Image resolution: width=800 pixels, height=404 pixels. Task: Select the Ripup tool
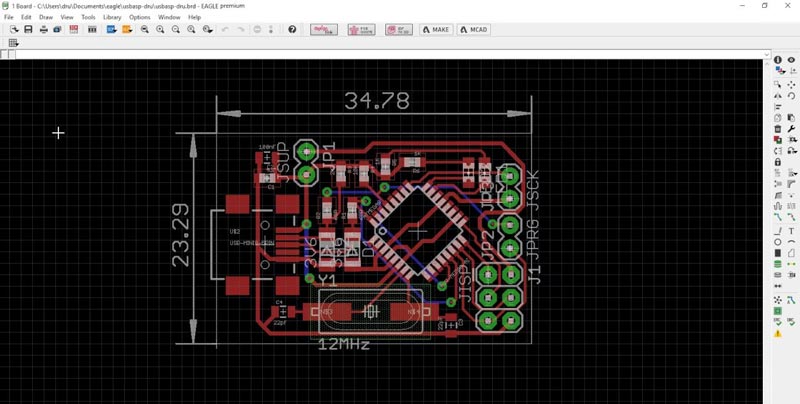click(x=791, y=216)
